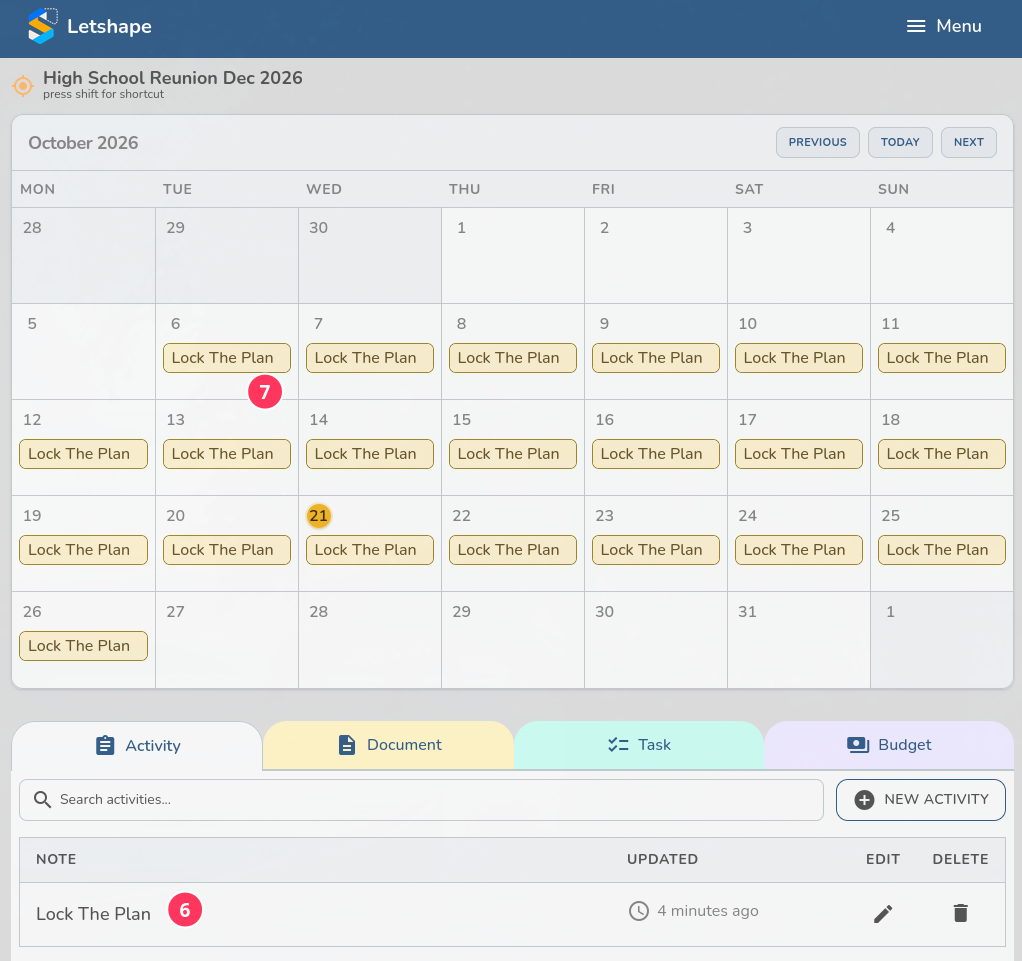Open Lock The Plan event on October 26
The height and width of the screenshot is (961, 1022).
(x=83, y=646)
